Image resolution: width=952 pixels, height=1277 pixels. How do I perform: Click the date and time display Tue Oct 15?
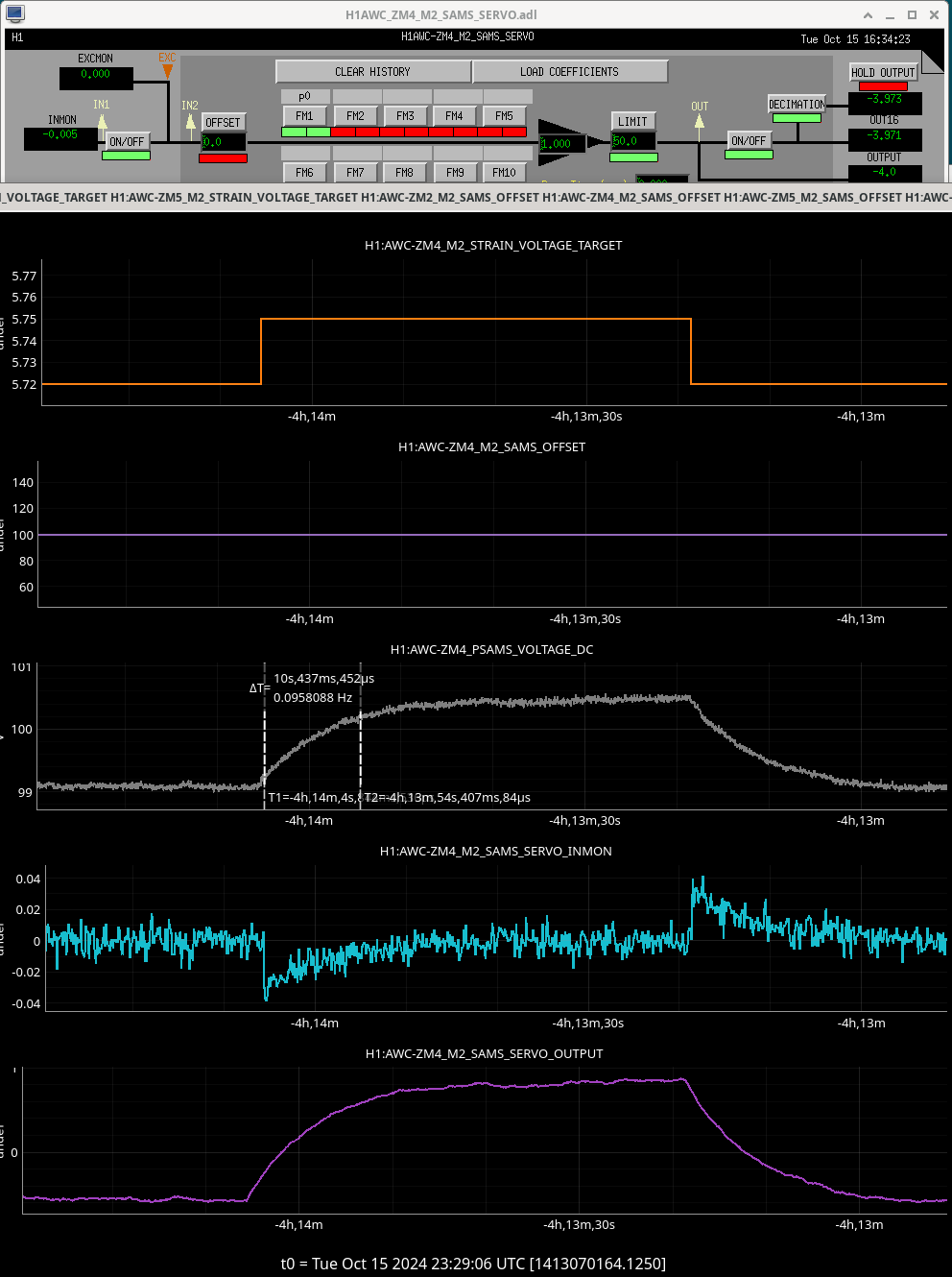(x=855, y=39)
